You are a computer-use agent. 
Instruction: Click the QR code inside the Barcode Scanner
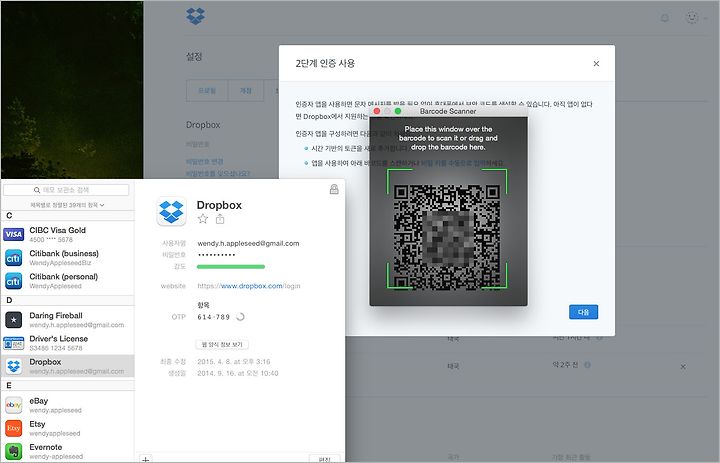coord(447,237)
